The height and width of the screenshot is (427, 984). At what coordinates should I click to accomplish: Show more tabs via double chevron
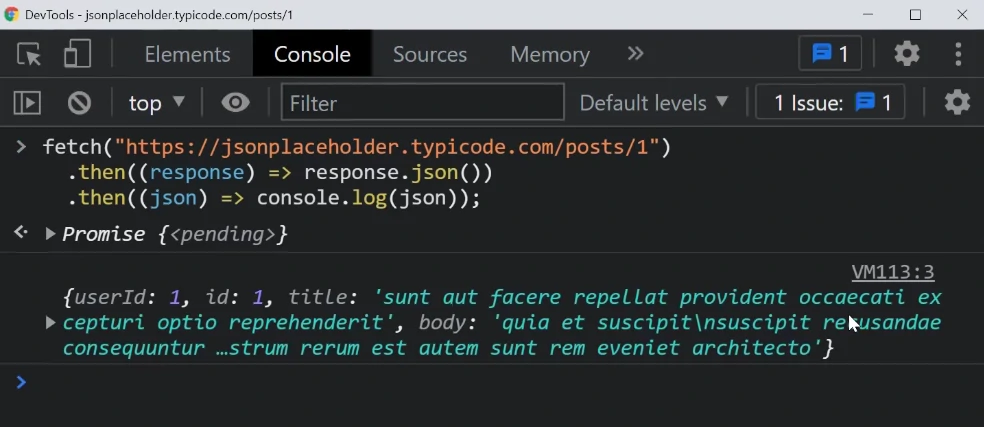[635, 54]
